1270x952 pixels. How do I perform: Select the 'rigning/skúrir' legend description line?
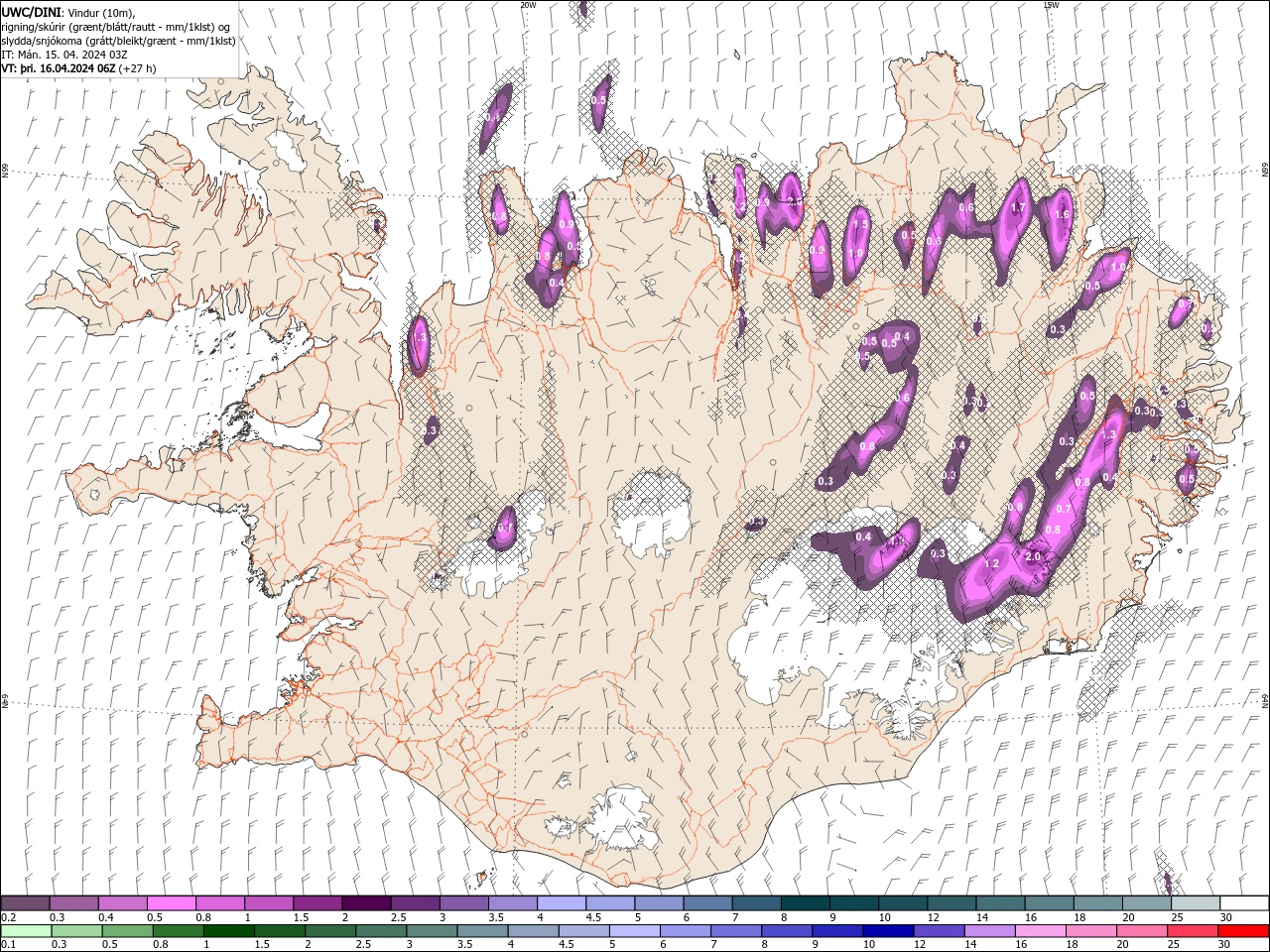pyautogui.click(x=116, y=27)
